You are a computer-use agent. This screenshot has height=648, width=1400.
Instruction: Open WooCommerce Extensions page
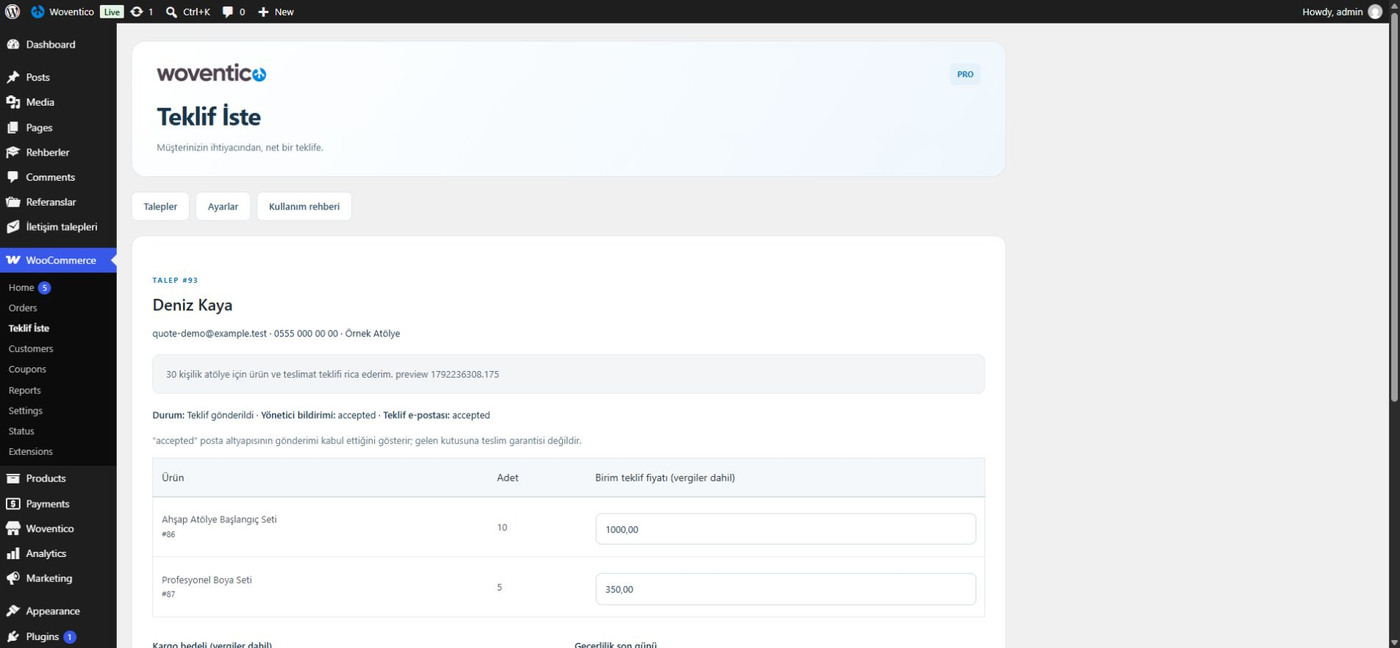tap(31, 452)
